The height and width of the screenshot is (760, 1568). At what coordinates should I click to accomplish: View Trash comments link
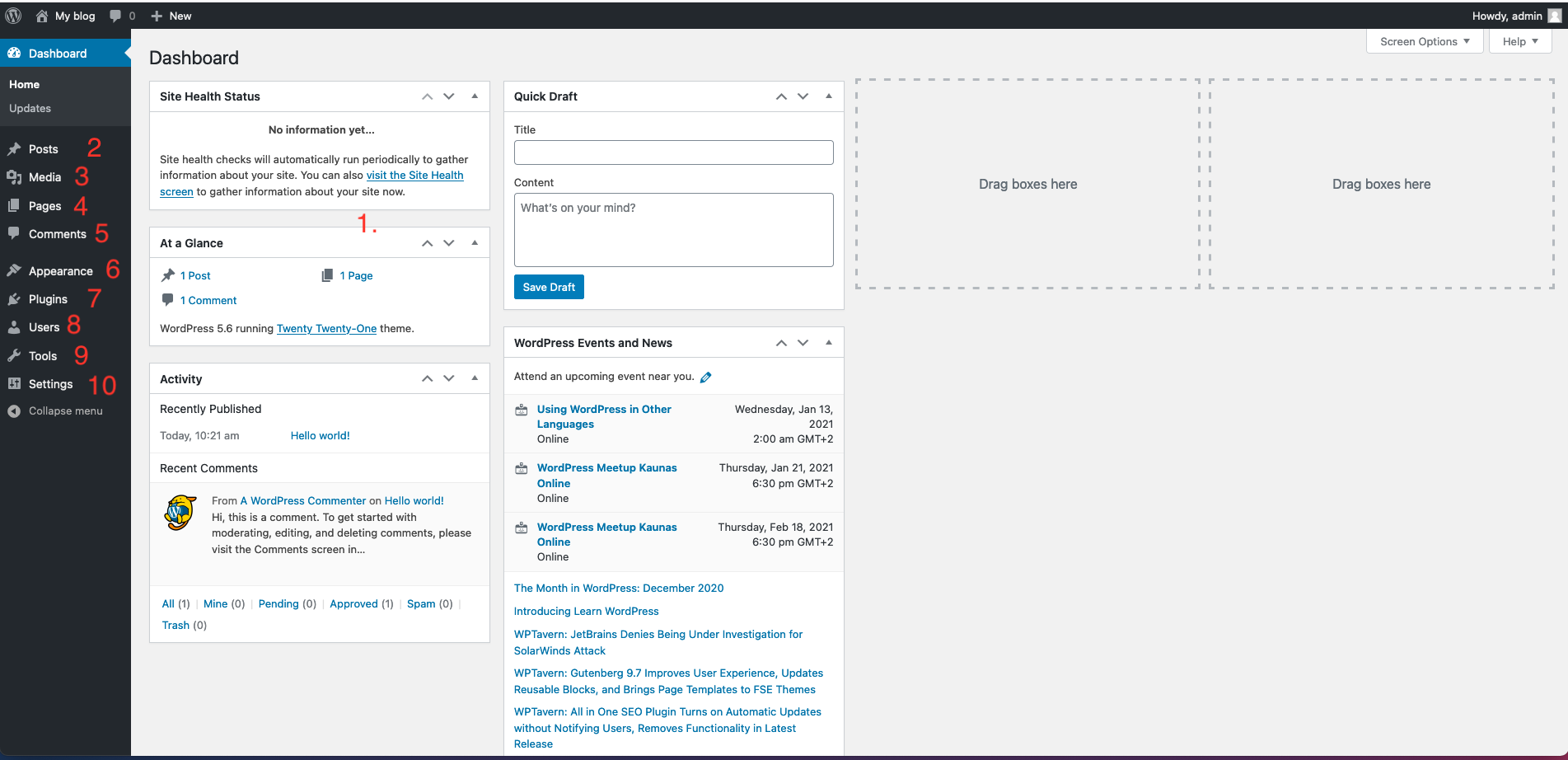176,625
